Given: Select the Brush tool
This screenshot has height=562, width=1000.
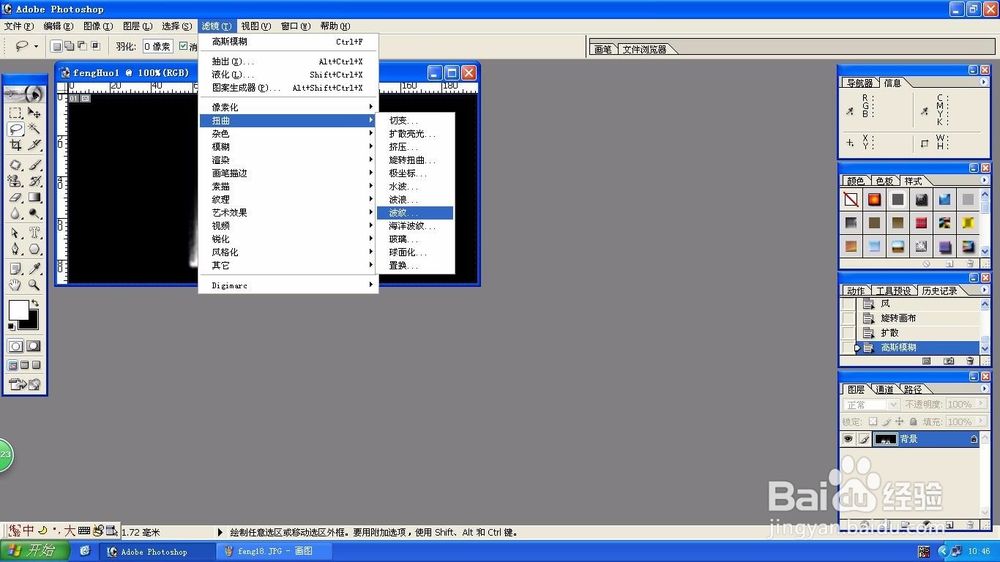Looking at the screenshot, I should pyautogui.click(x=34, y=165).
